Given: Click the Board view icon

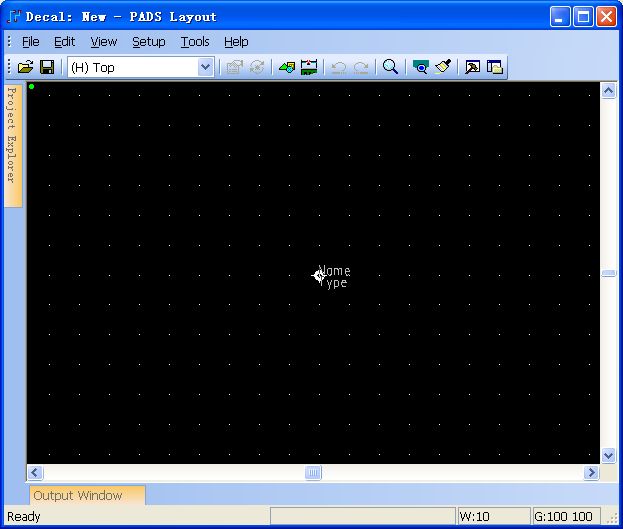Looking at the screenshot, I should coord(420,67).
